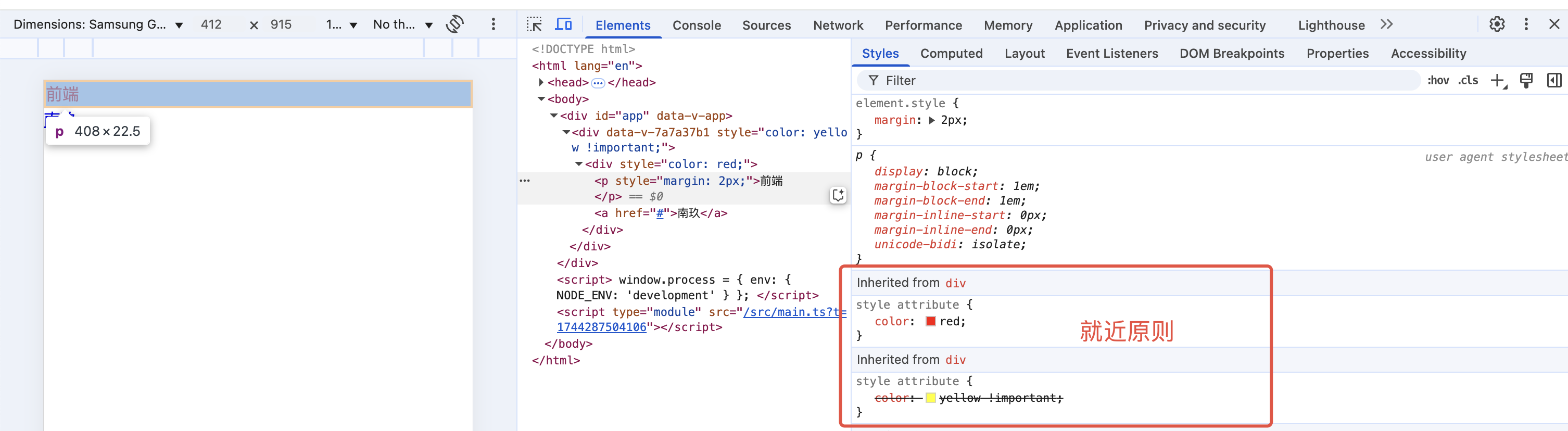Expand the margin shorthand triangle
Viewport: 1568px width, 431px height.
click(931, 121)
